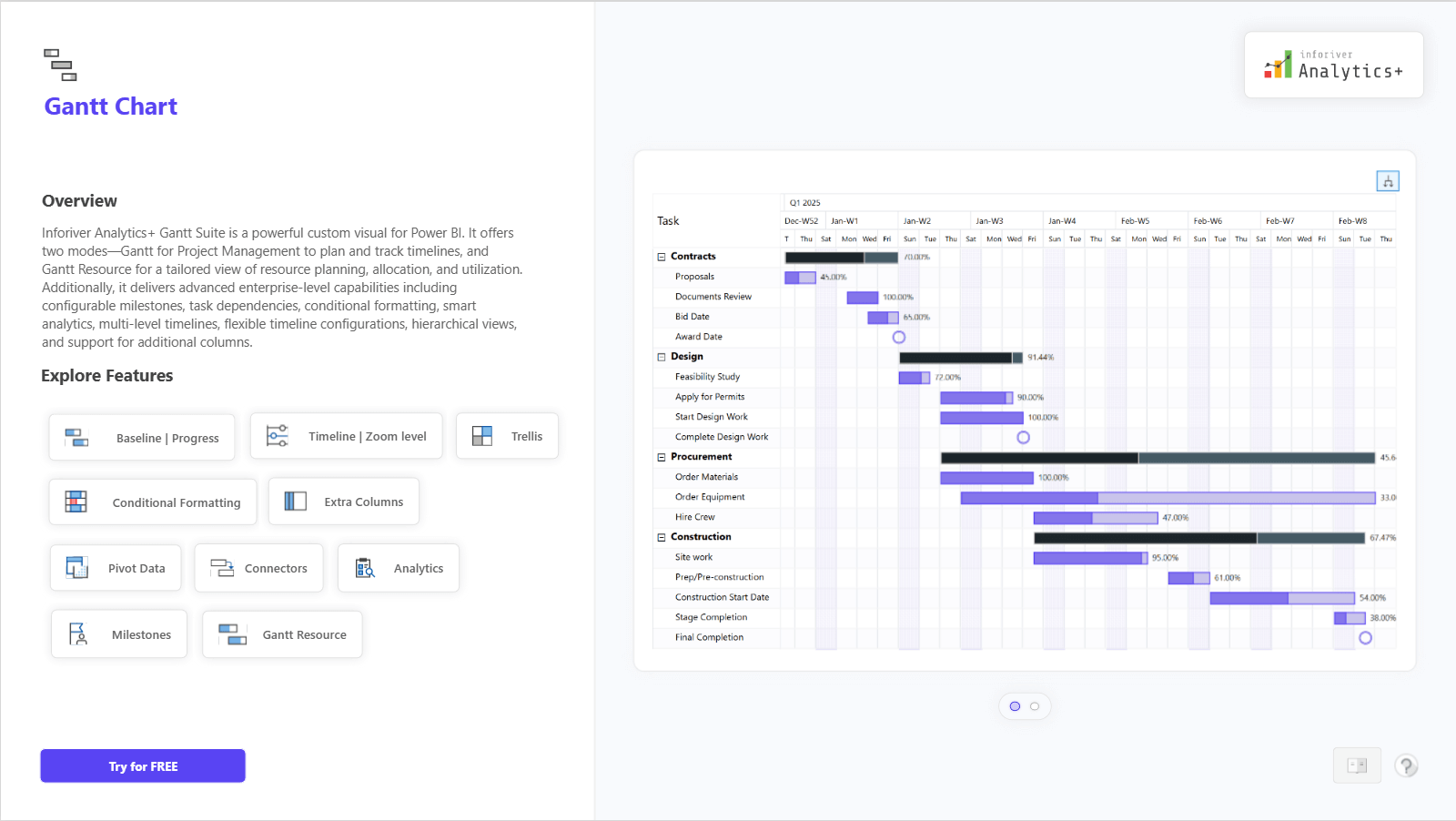Collapse the Procurement task group
1456x821 pixels.
click(662, 457)
